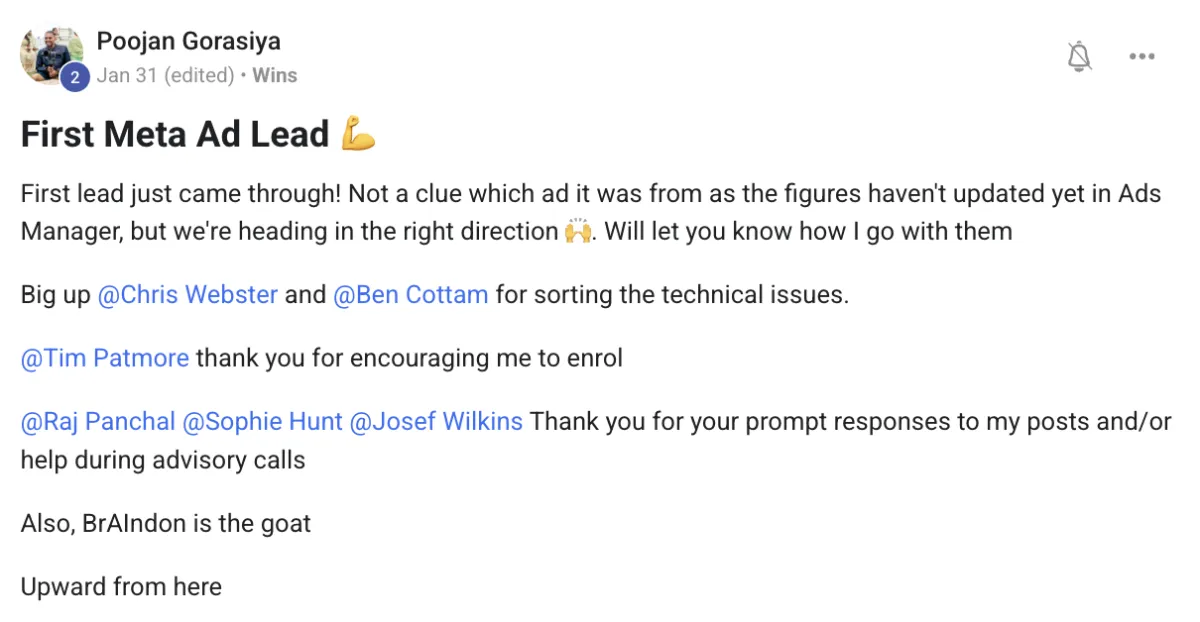Image resolution: width=1200 pixels, height=622 pixels.
Task: Toggle the post notification bell
Action: (x=1079, y=57)
